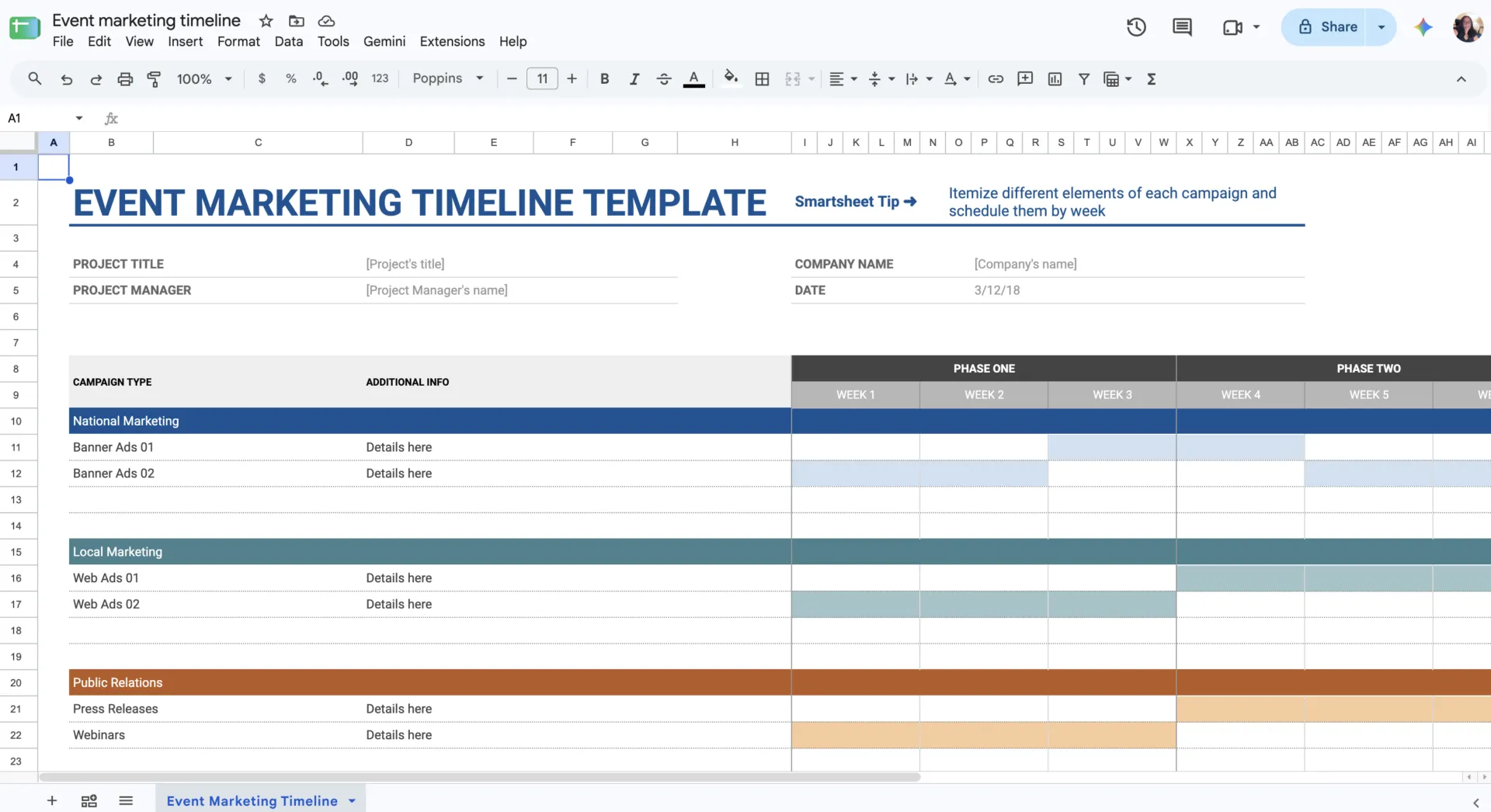The image size is (1491, 812).
Task: Click increase decimal places icon
Action: click(x=350, y=78)
